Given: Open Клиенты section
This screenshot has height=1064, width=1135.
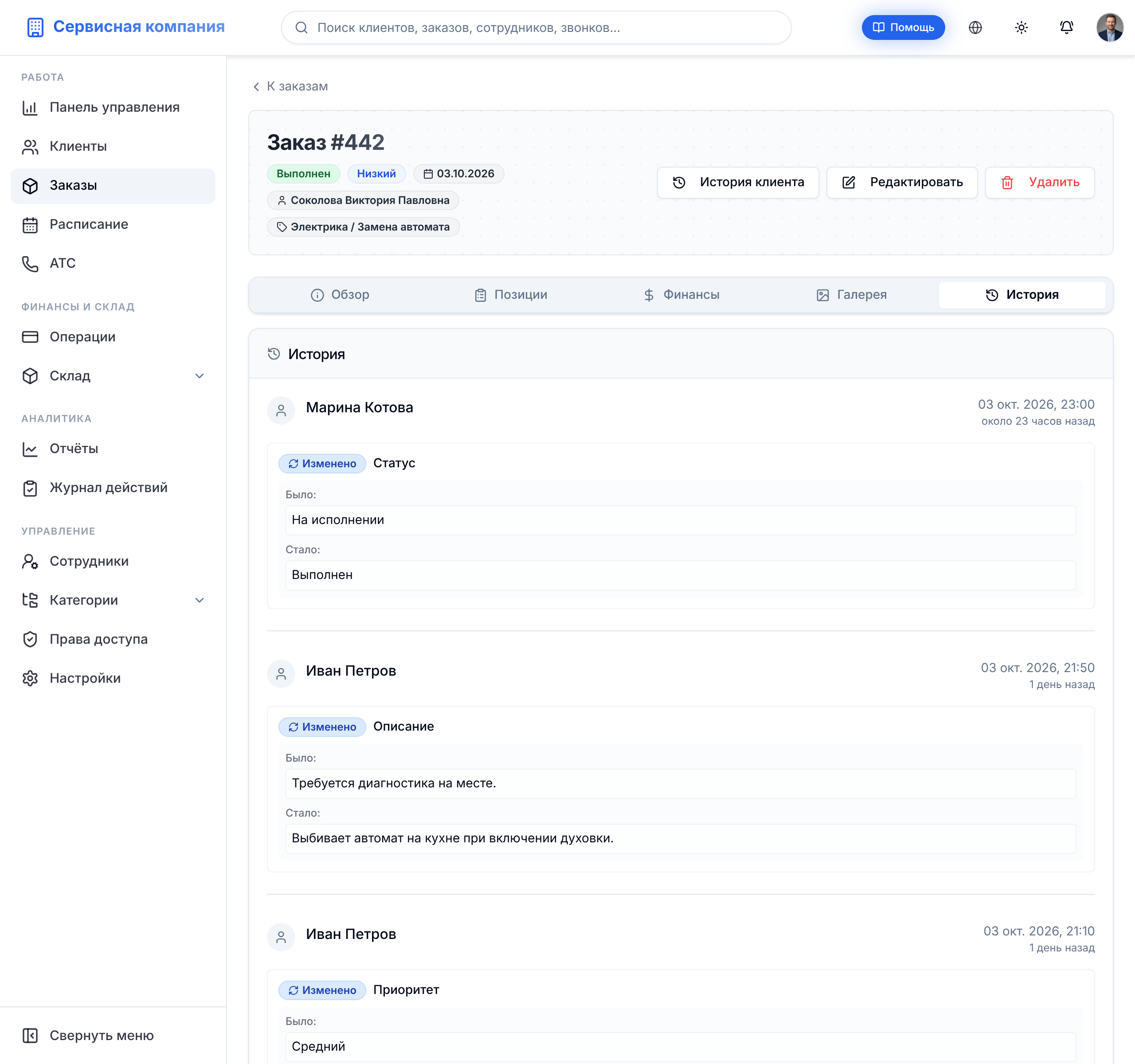Looking at the screenshot, I should tap(113, 146).
